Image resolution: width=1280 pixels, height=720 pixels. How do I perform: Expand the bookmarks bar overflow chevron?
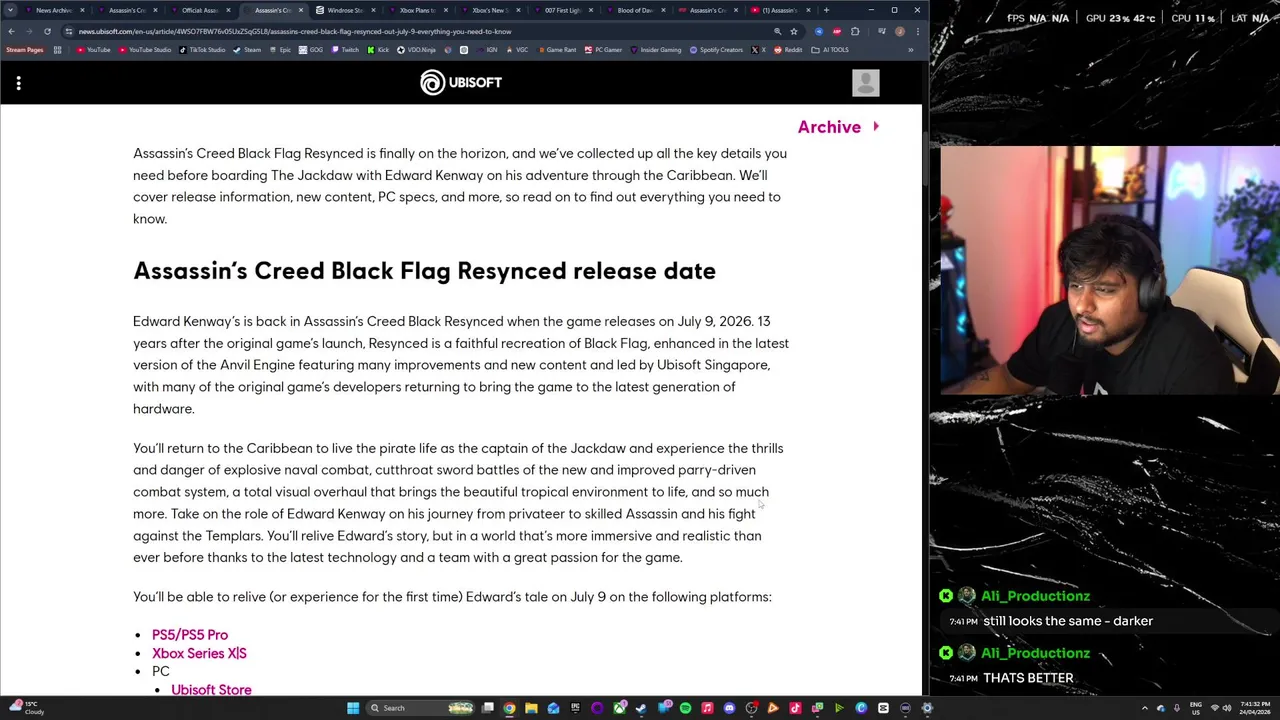point(910,50)
